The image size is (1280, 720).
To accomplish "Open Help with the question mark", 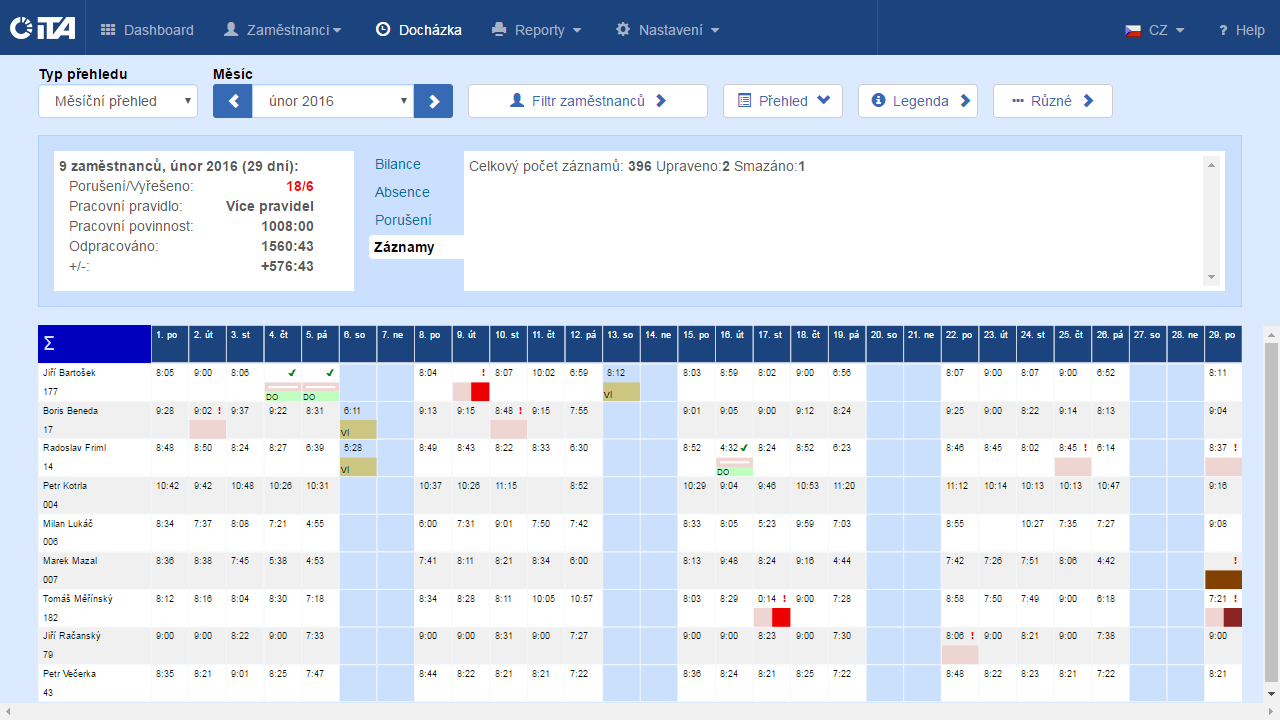I will coord(1240,30).
